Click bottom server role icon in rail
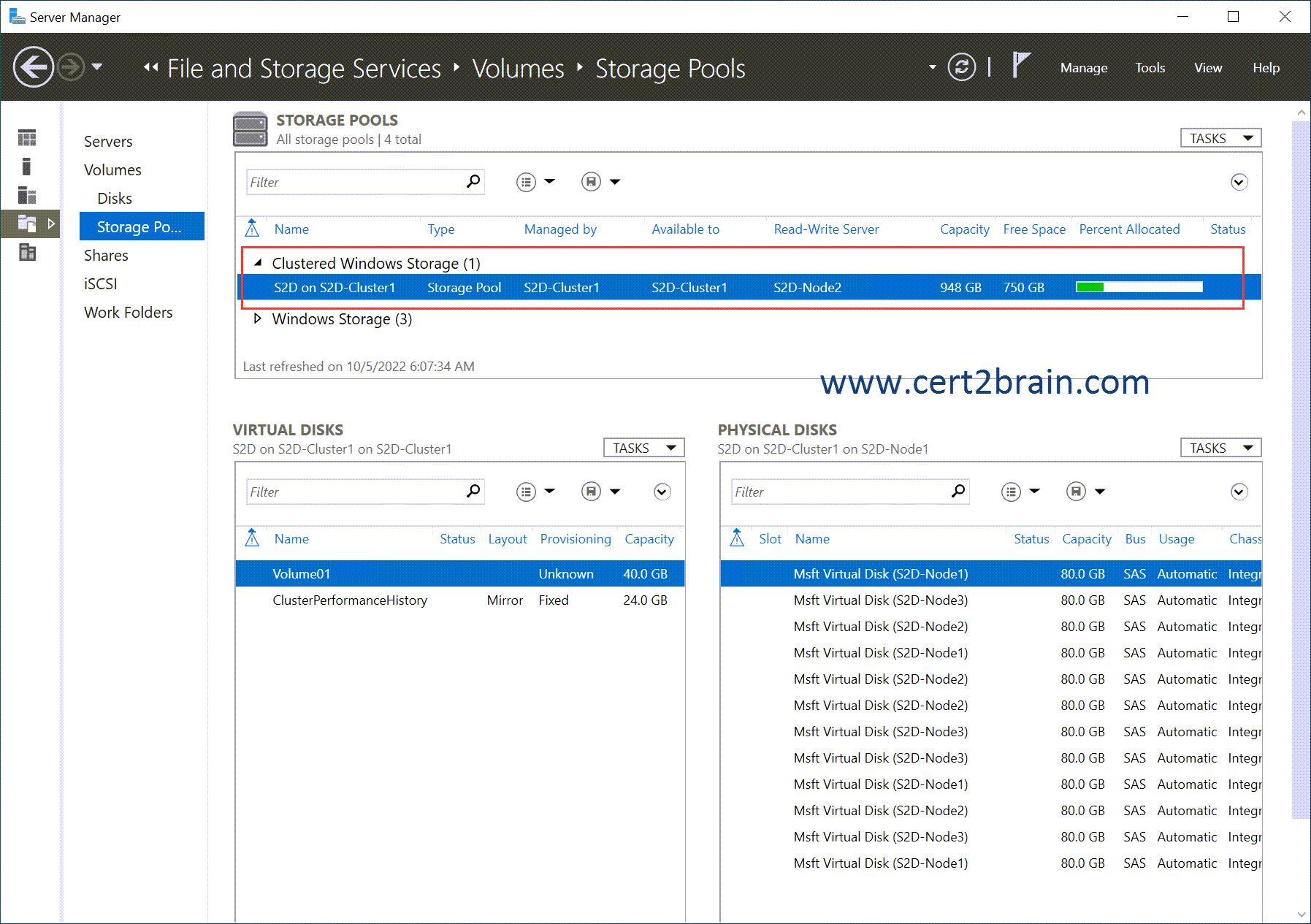This screenshot has height=924, width=1311. (27, 253)
